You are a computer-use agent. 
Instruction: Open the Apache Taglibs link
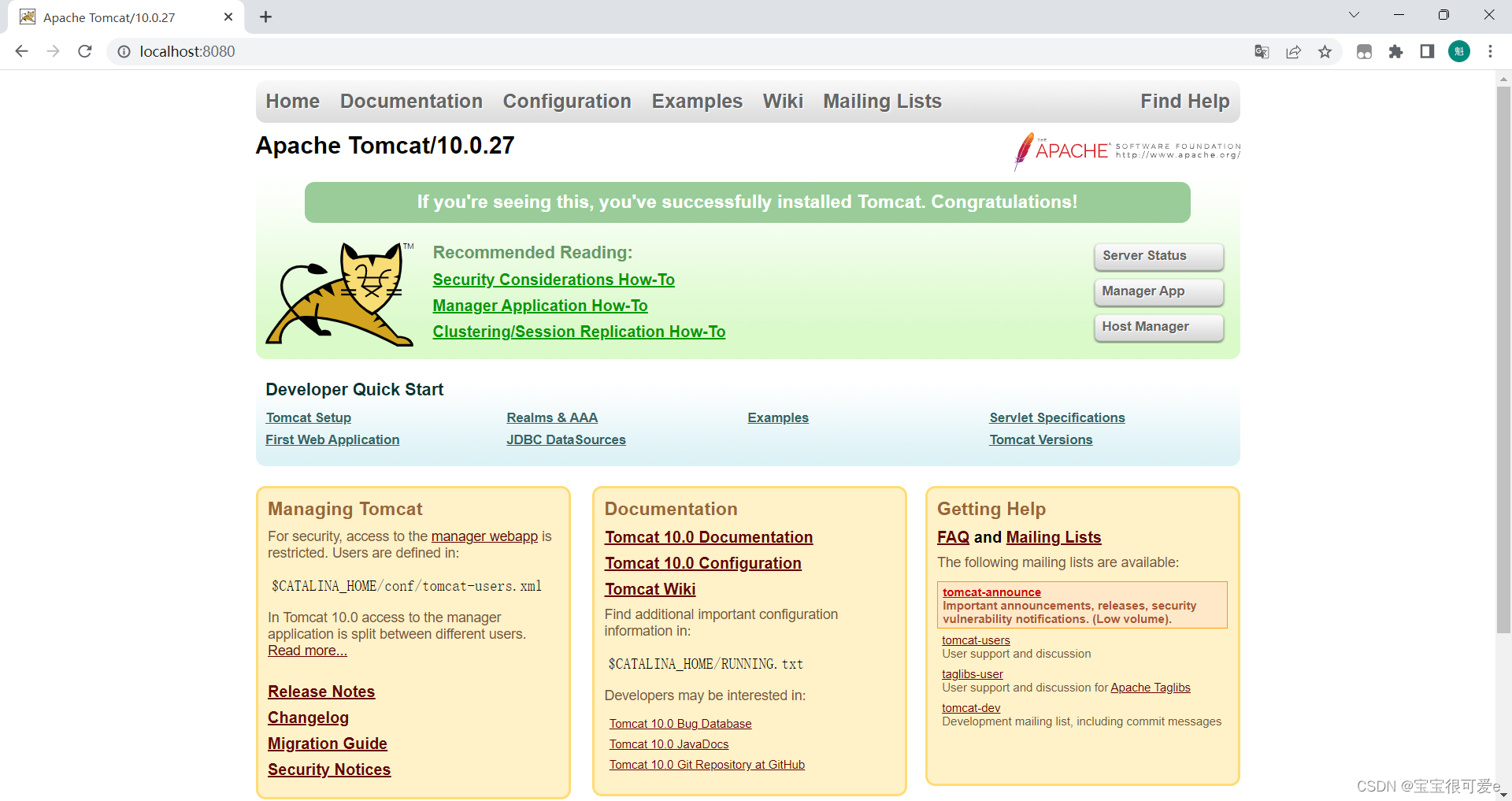point(1151,688)
